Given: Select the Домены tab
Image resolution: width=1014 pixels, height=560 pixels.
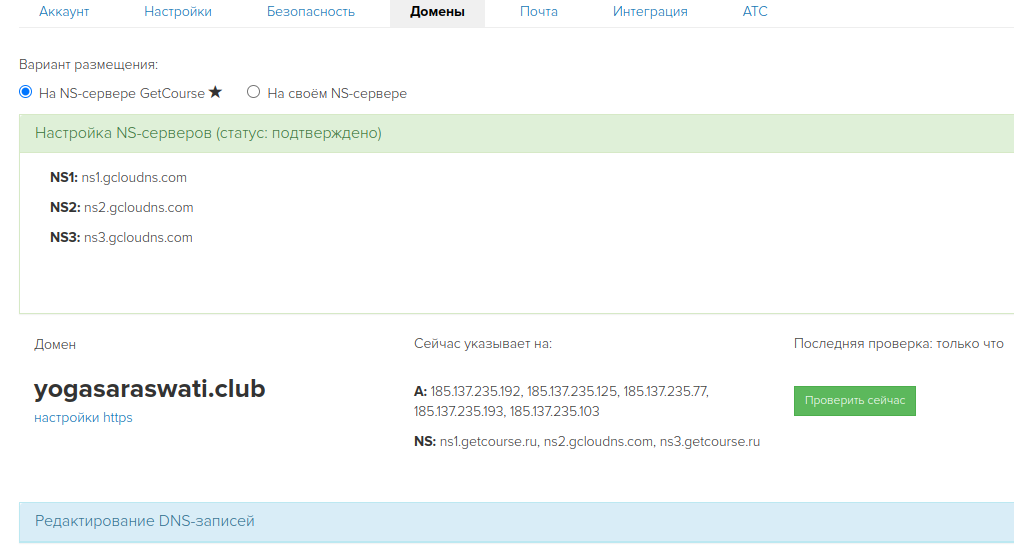Looking at the screenshot, I should coord(437,12).
